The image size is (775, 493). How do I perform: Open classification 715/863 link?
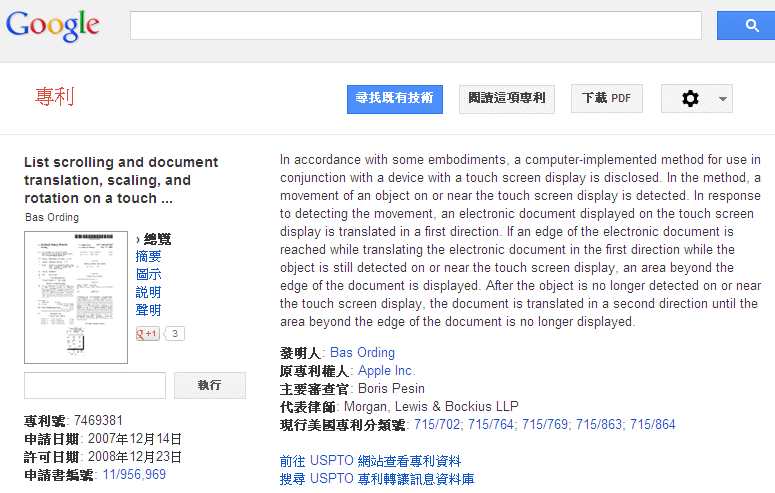click(x=599, y=424)
